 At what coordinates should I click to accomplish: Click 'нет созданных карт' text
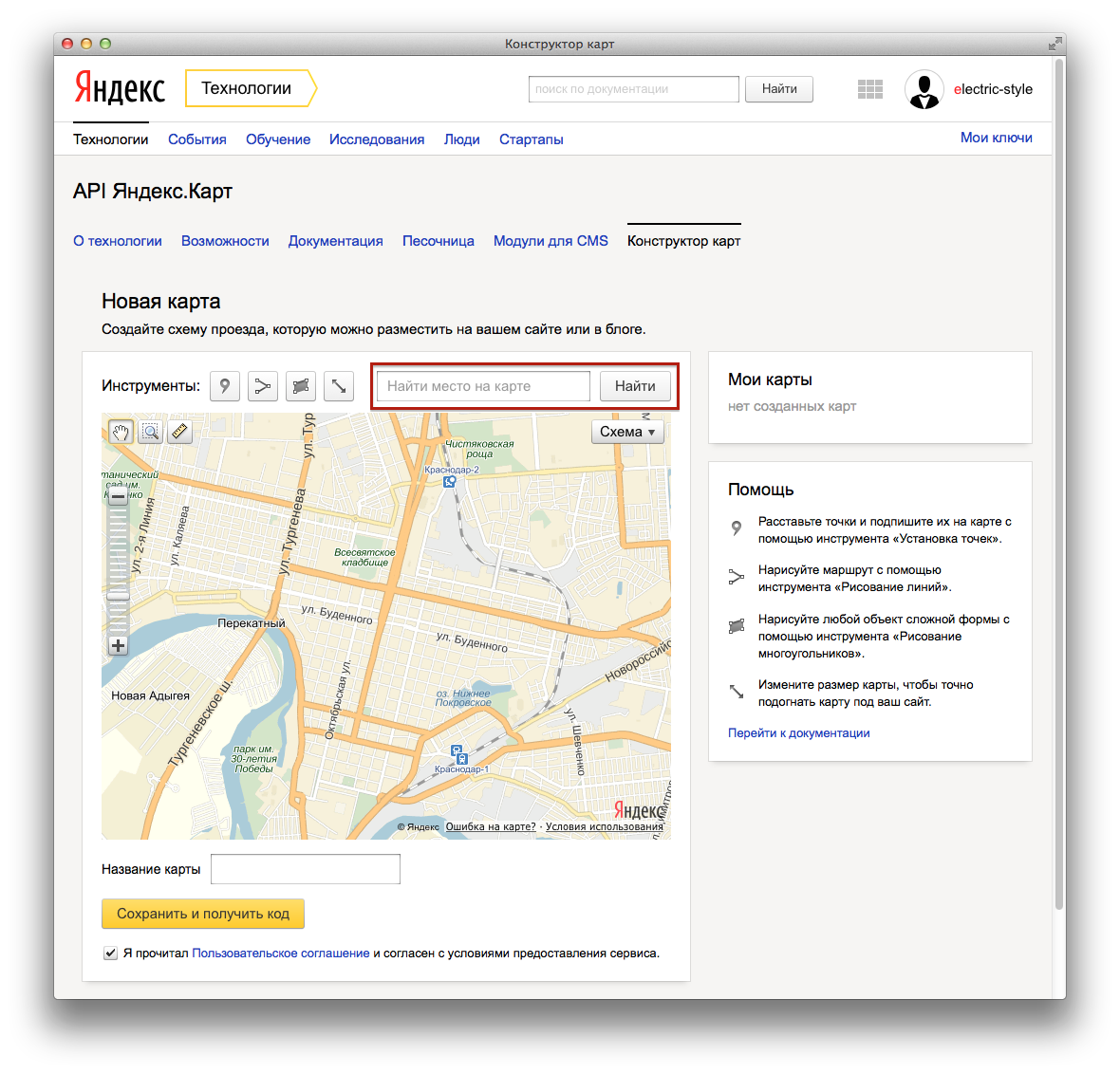(793, 406)
